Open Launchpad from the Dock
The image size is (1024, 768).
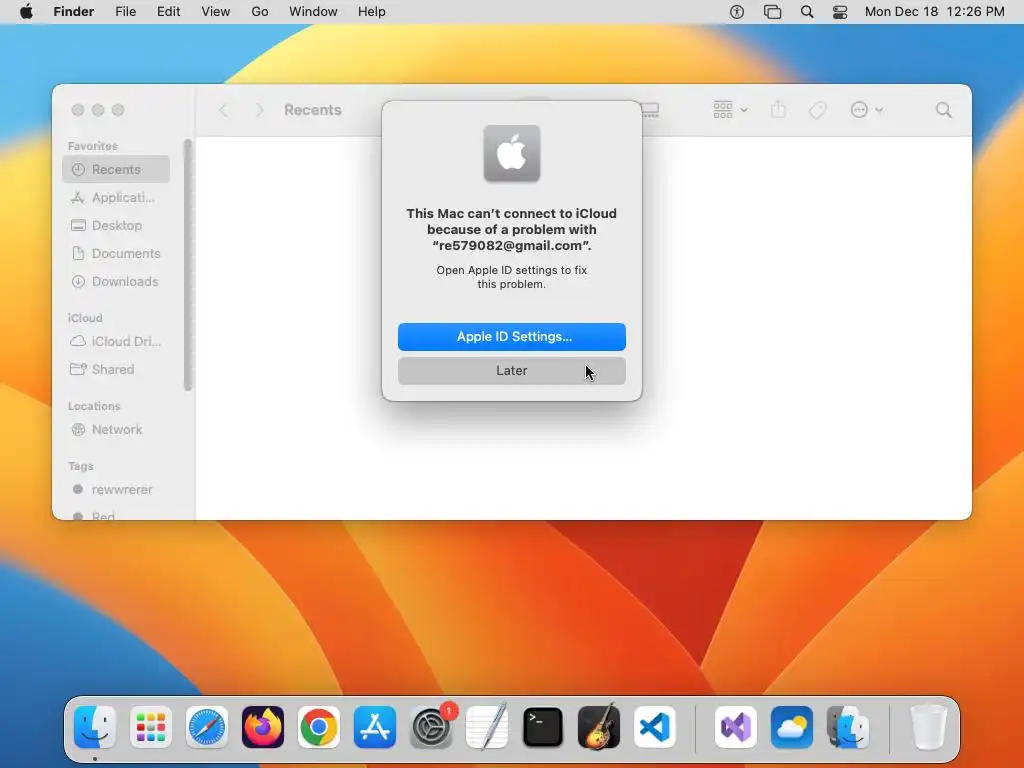tap(151, 727)
